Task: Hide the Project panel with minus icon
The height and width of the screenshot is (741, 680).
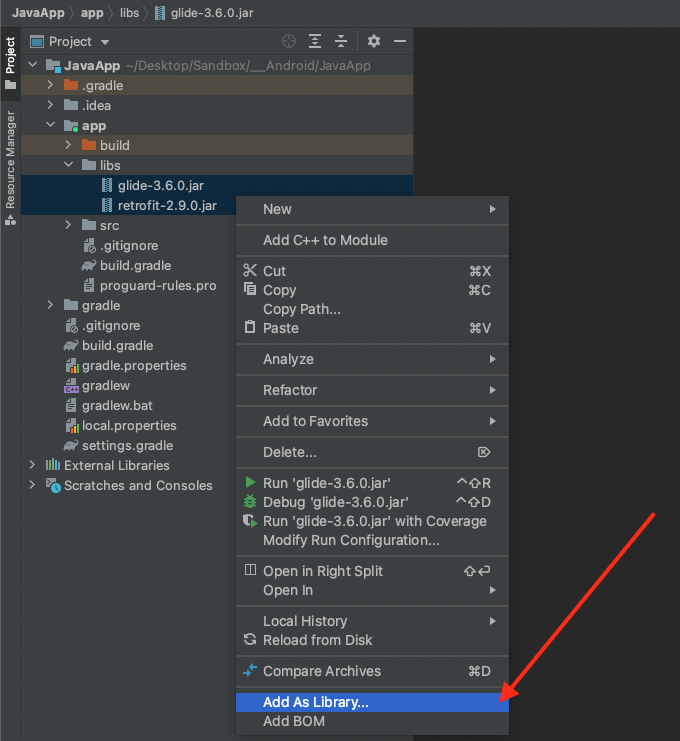Action: 400,42
